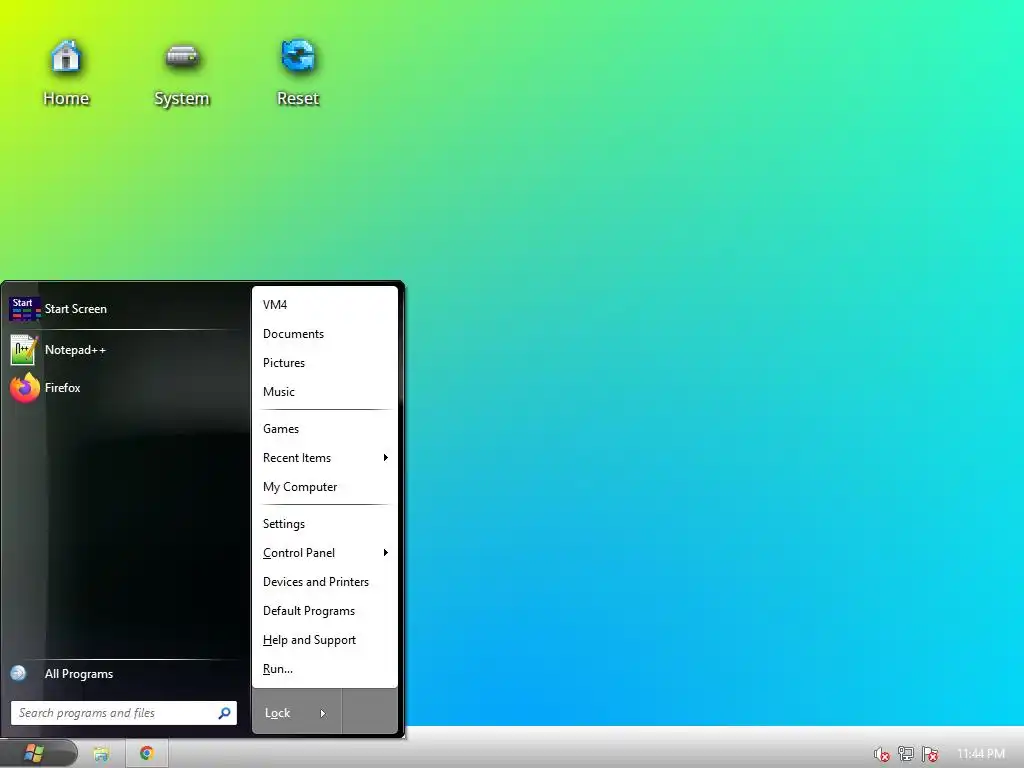Focus the Search programs and files box
The image size is (1024, 768).
tap(124, 713)
